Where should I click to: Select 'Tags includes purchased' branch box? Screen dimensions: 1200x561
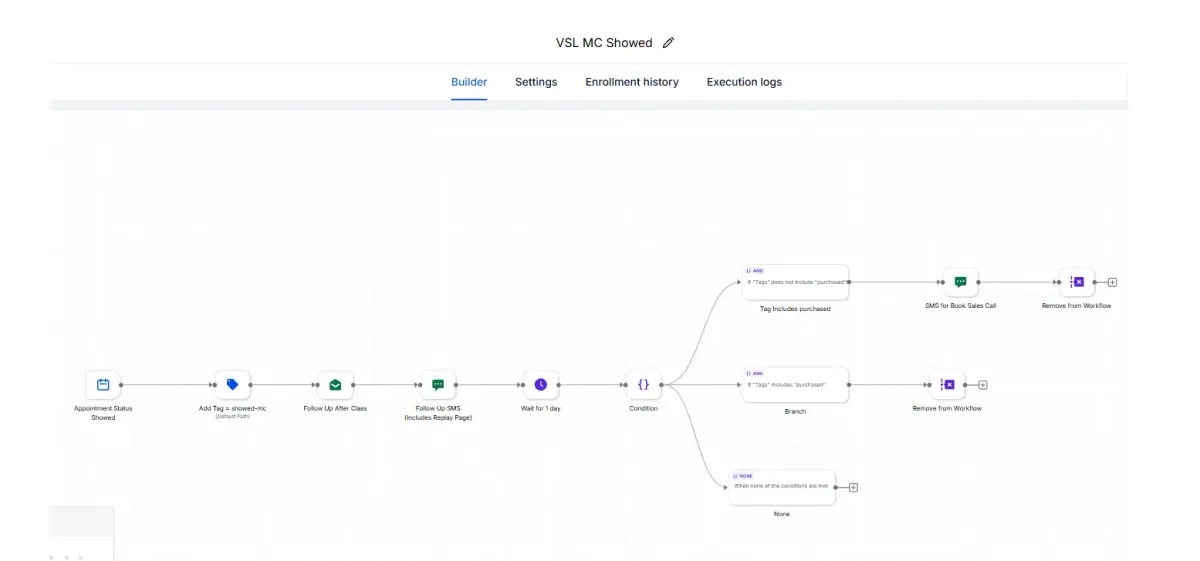click(795, 385)
